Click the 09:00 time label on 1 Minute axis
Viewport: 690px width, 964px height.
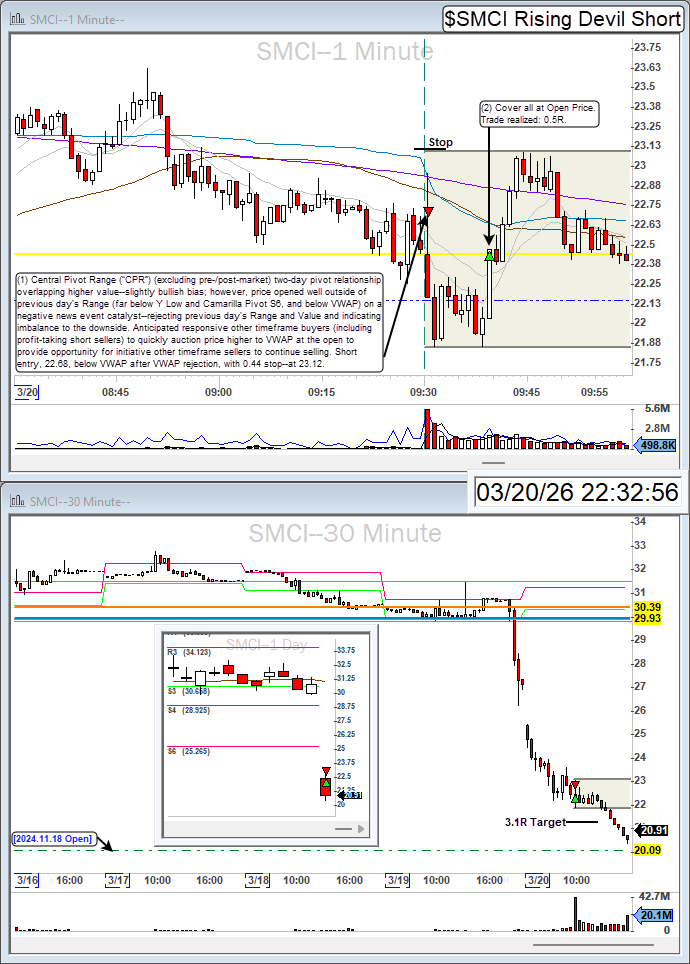click(x=218, y=392)
